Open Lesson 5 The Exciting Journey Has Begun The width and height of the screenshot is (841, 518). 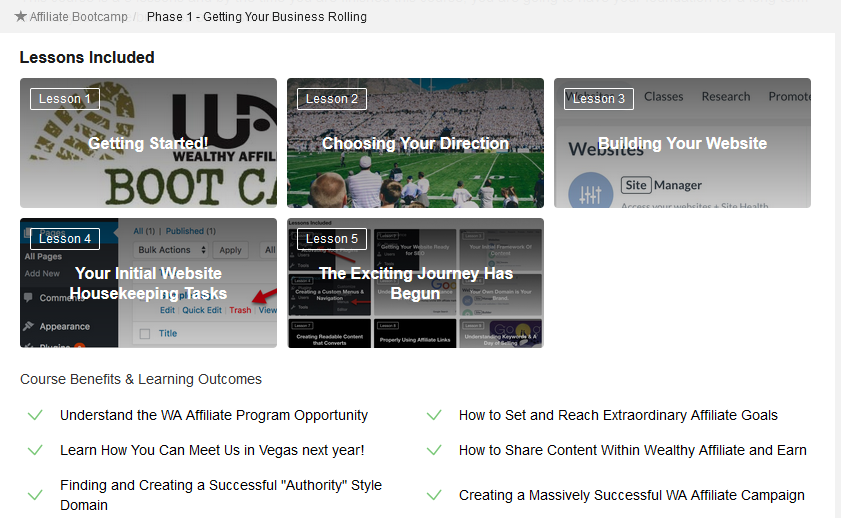pyautogui.click(x=415, y=283)
